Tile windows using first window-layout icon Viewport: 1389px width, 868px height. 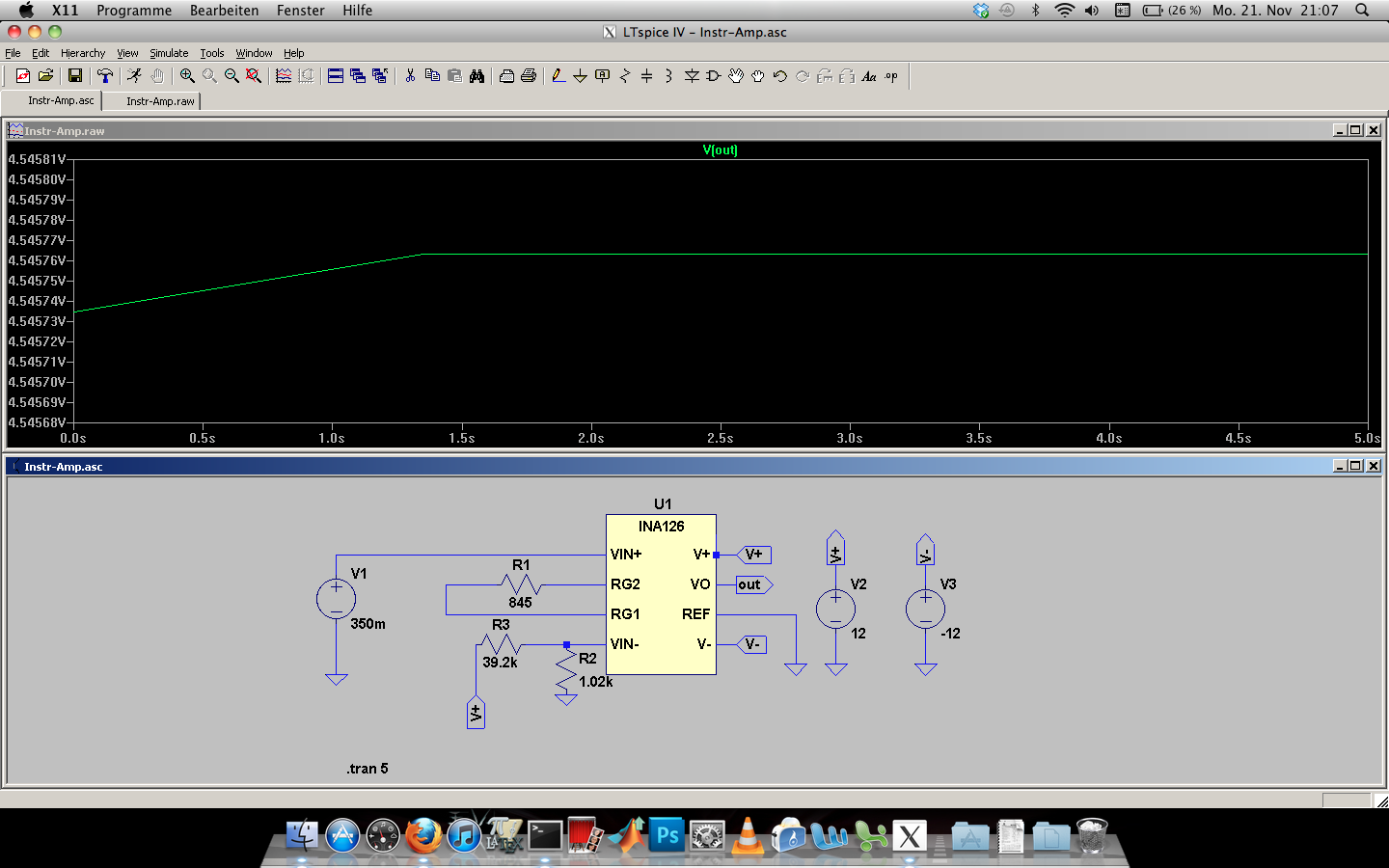[336, 76]
